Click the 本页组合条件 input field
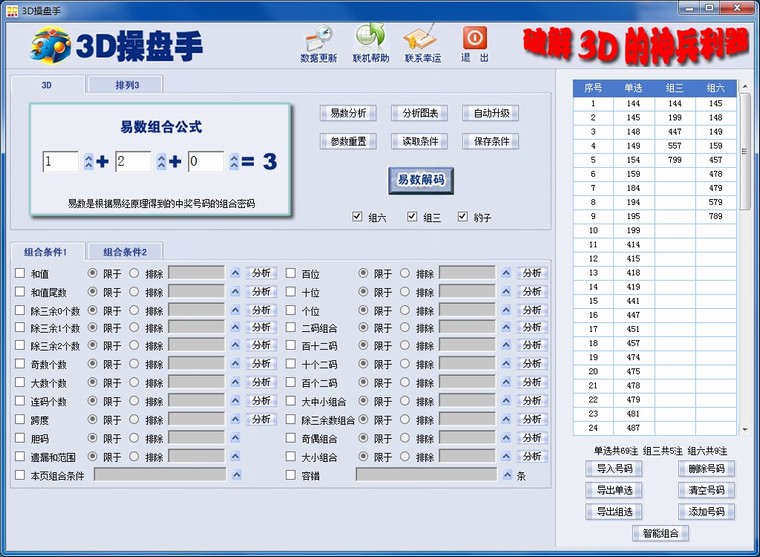The height and width of the screenshot is (557, 760). [x=160, y=475]
